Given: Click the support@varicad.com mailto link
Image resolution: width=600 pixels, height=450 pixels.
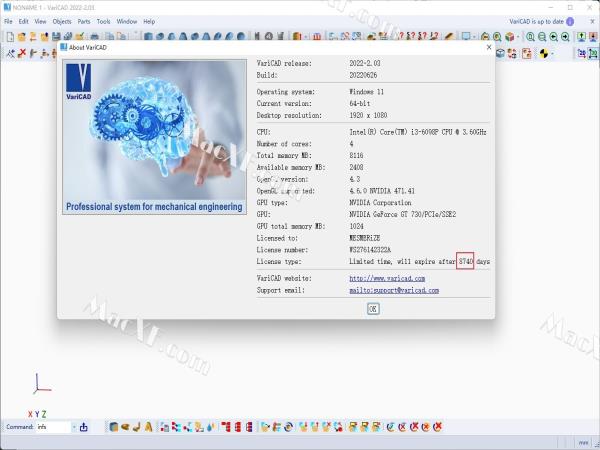Looking at the screenshot, I should pyautogui.click(x=394, y=290).
